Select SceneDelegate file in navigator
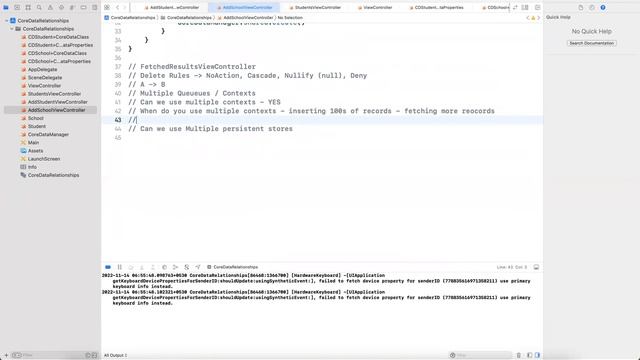This screenshot has width=640, height=360. coord(45,78)
